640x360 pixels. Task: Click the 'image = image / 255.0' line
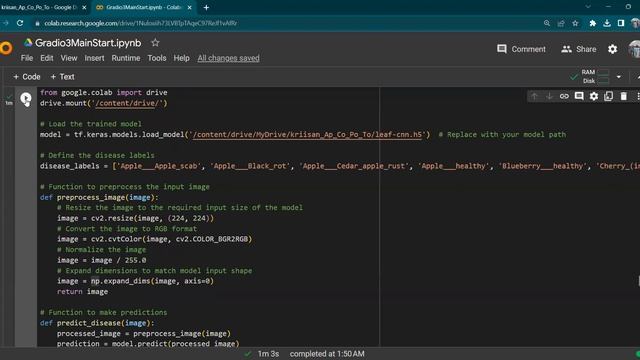click(102, 260)
